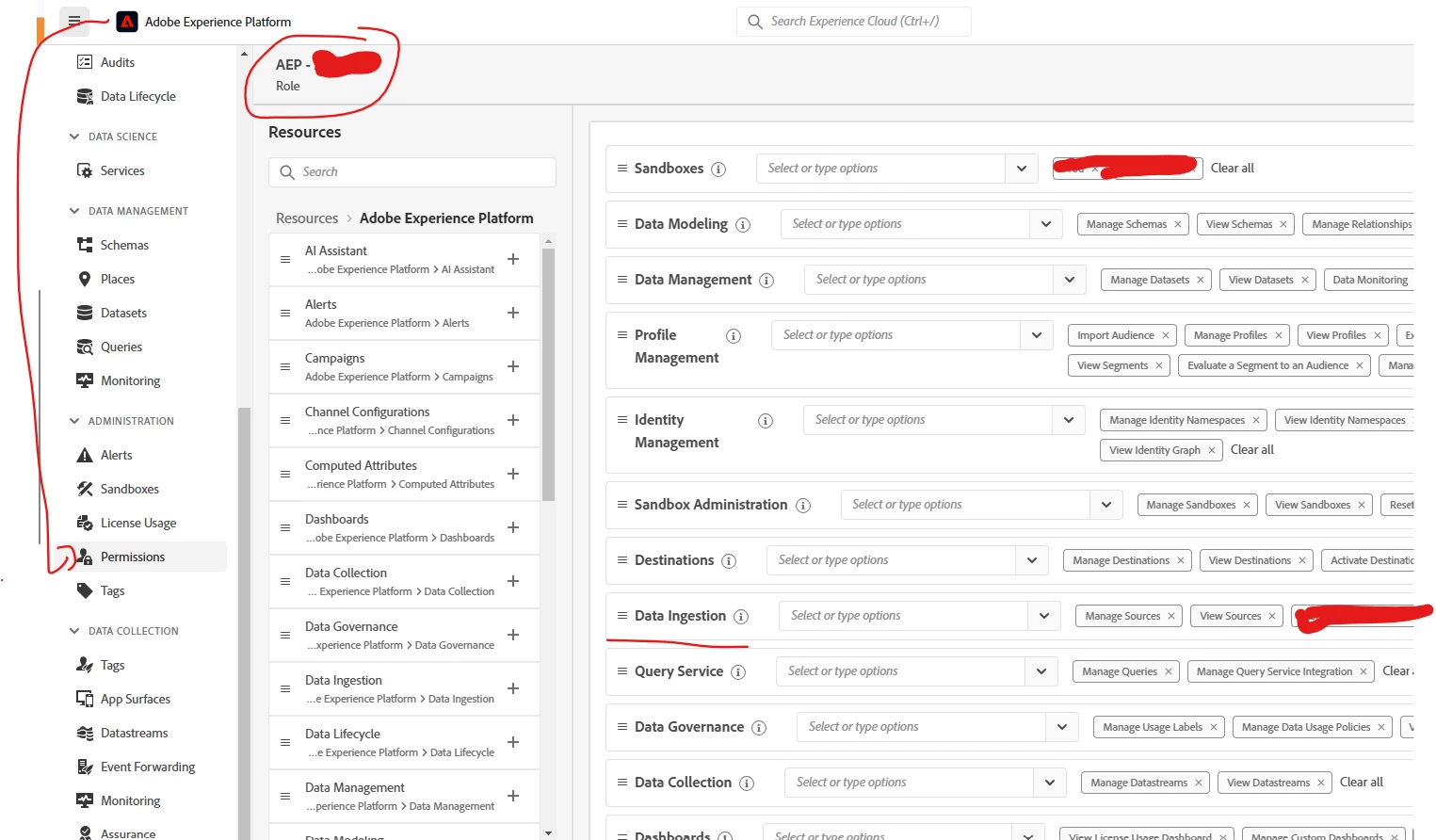Open the Sandbox Administration options dropdown
Viewport: 1436px width, 840px height.
[1105, 505]
